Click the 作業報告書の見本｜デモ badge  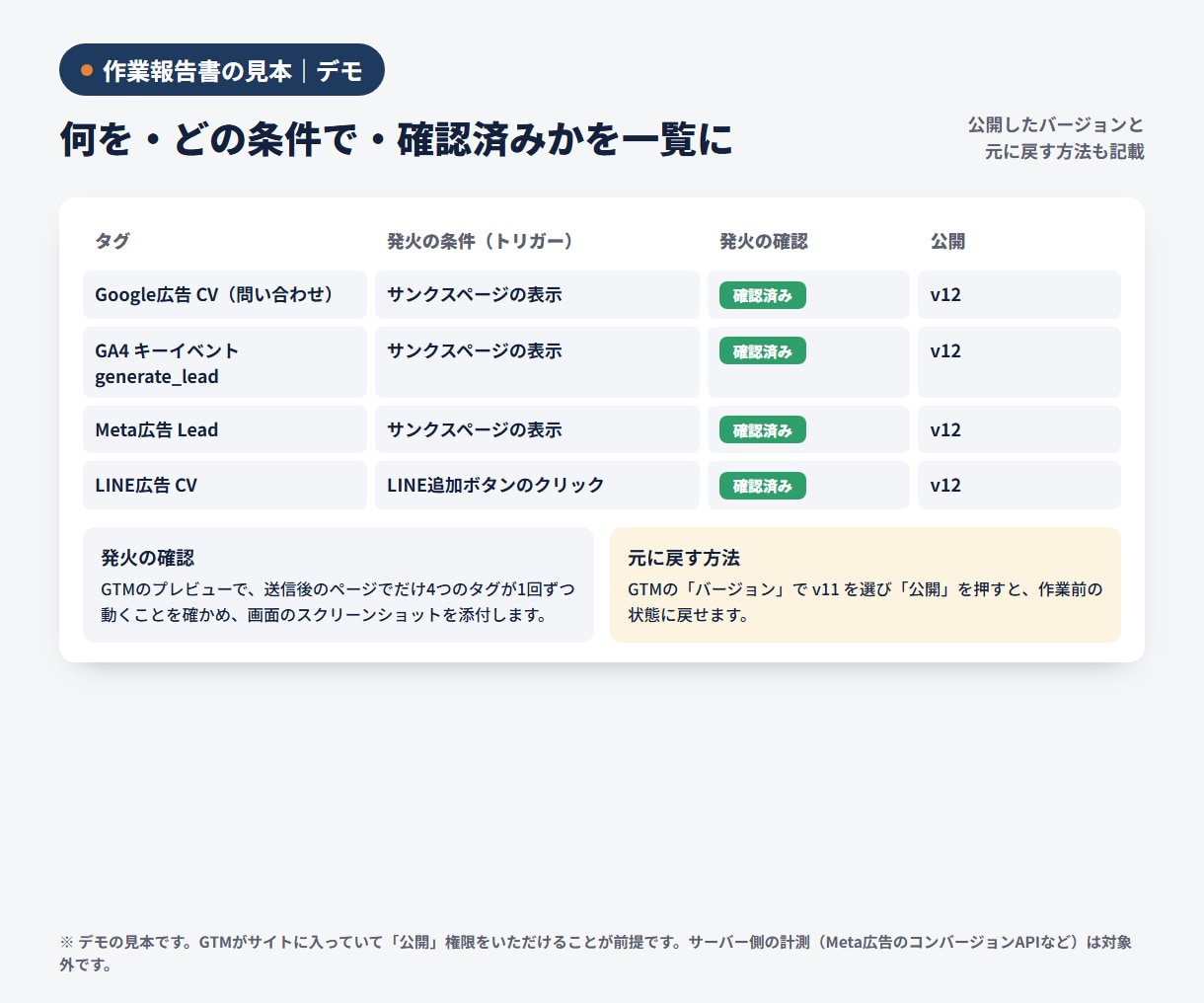click(x=222, y=70)
